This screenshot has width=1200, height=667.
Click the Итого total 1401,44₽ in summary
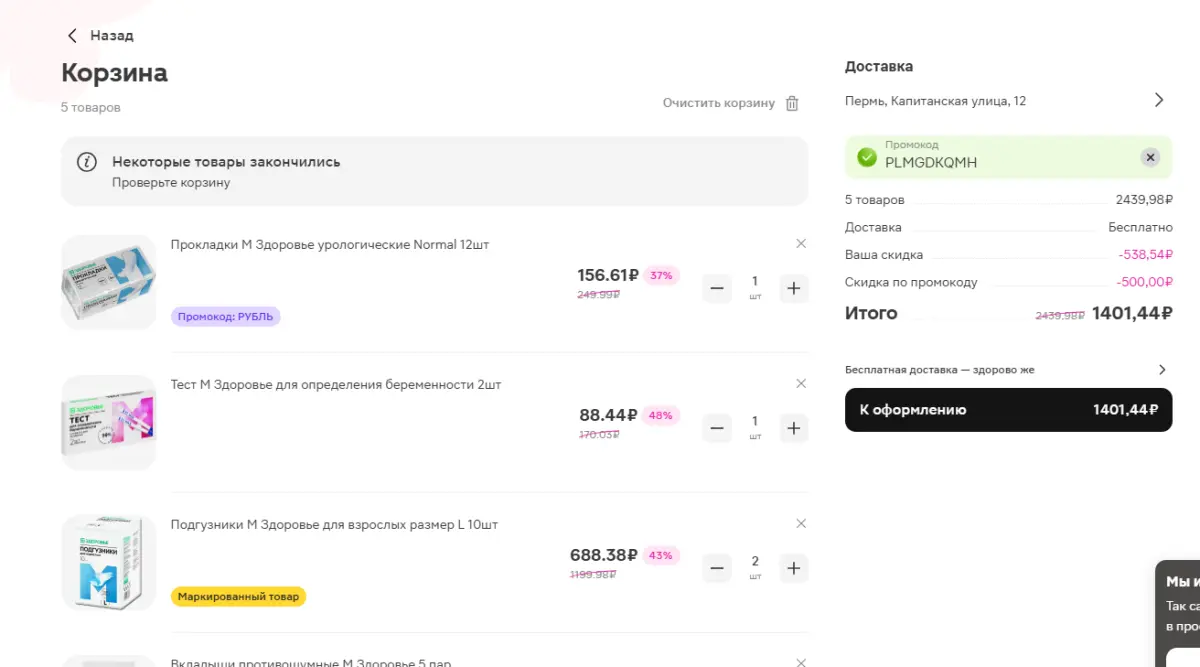[1131, 313]
